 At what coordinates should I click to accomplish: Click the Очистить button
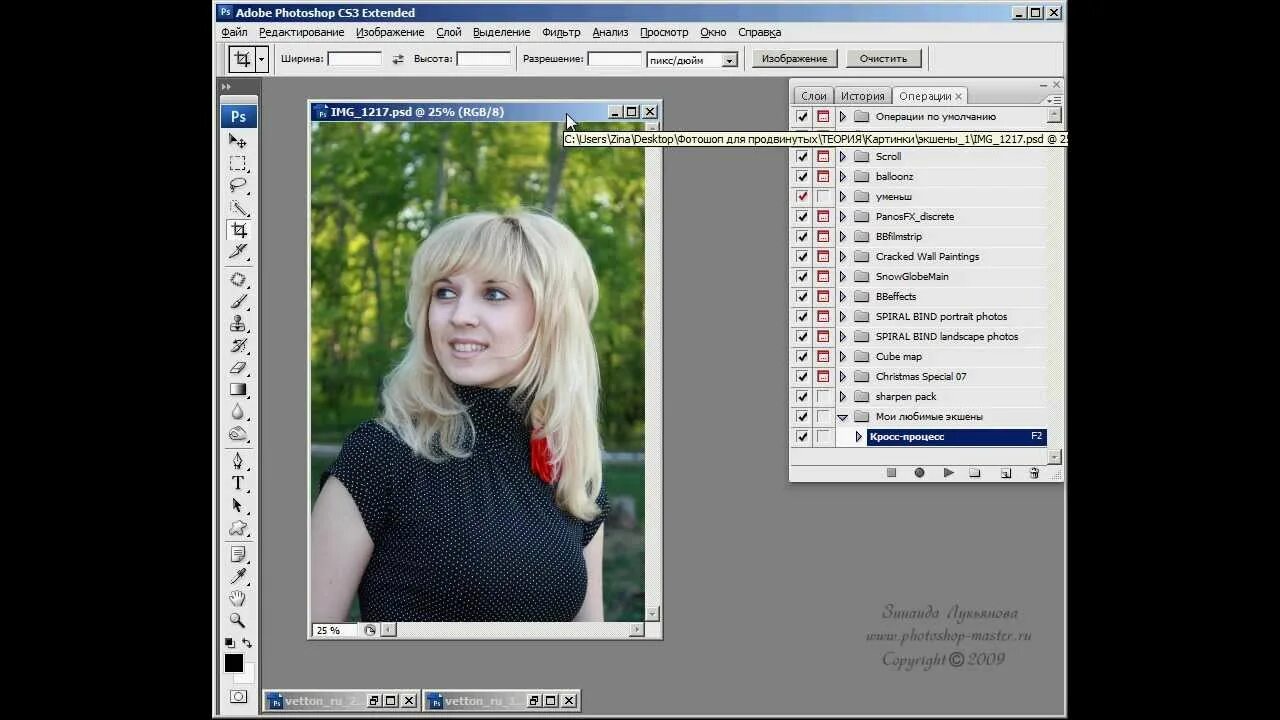(883, 59)
